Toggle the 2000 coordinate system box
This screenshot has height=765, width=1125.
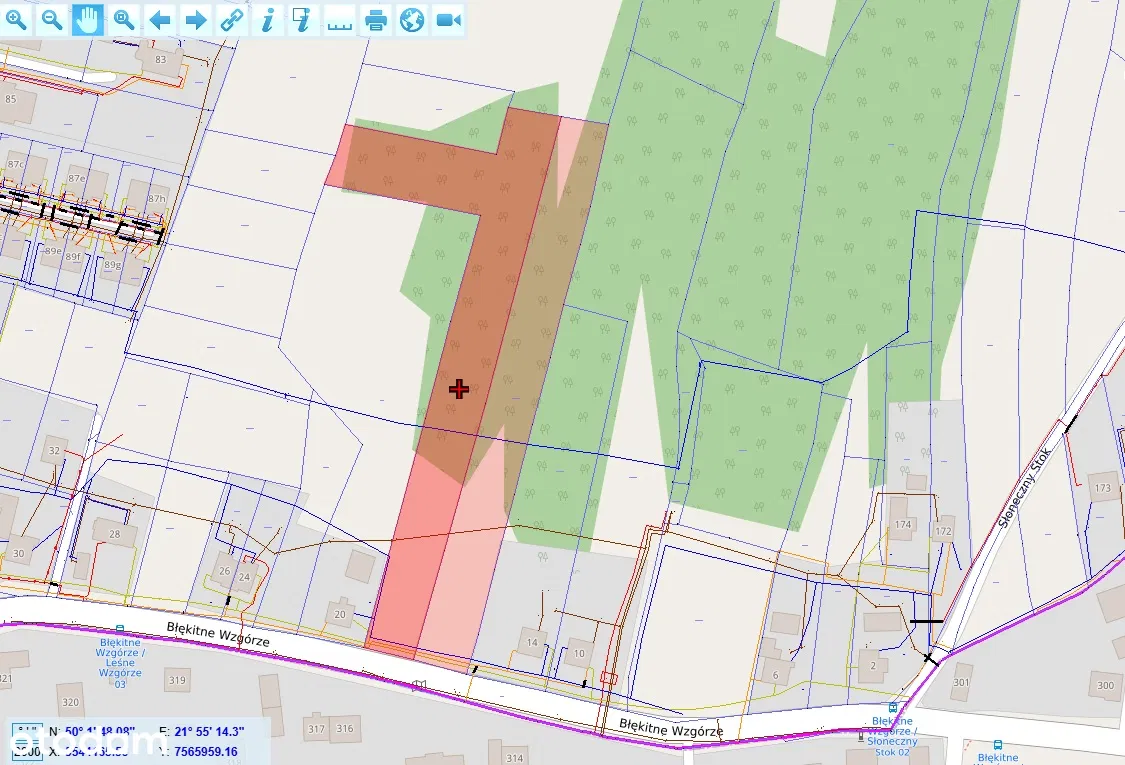pos(26,752)
